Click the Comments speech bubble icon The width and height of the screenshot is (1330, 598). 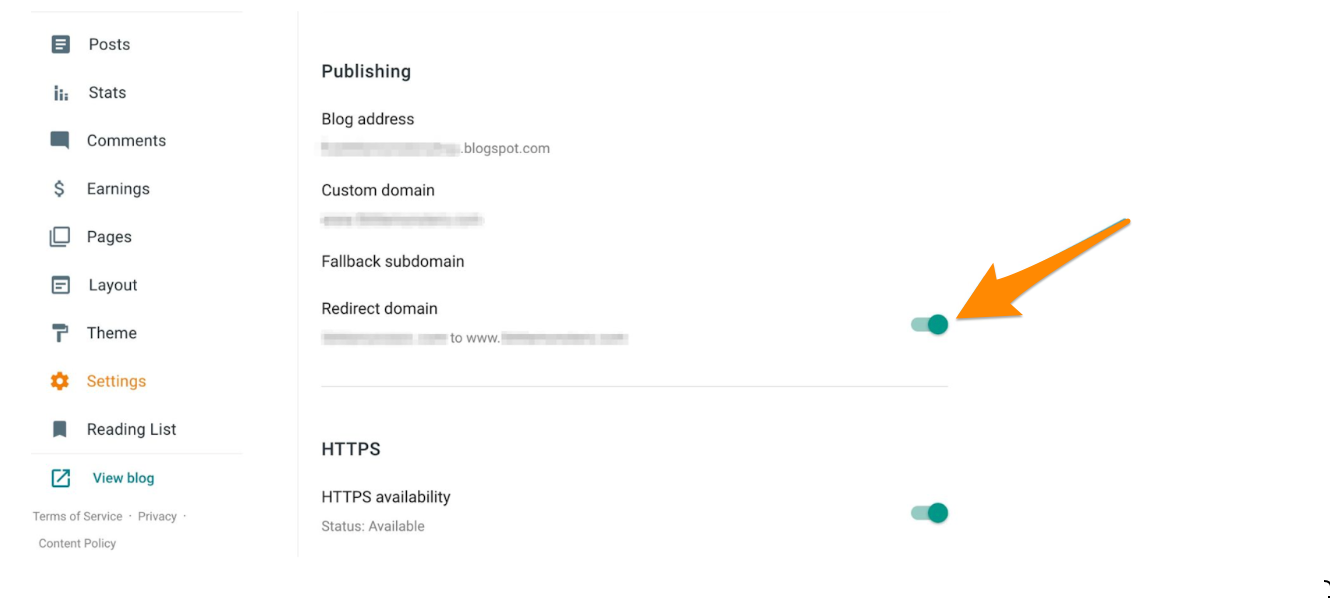pos(60,140)
